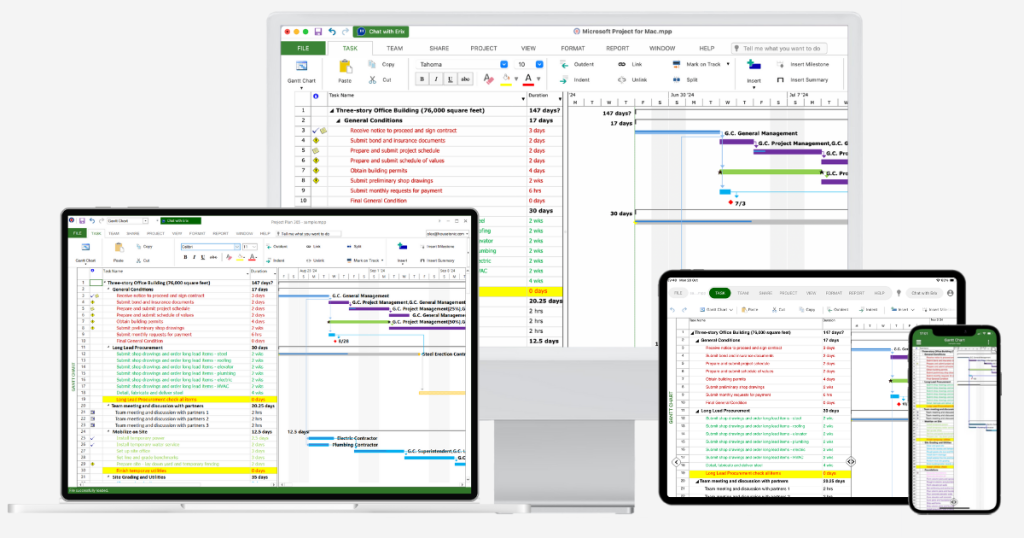Image resolution: width=1024 pixels, height=538 pixels.
Task: Open the font size 10 dropdown on Mac monitor
Action: 539,64
